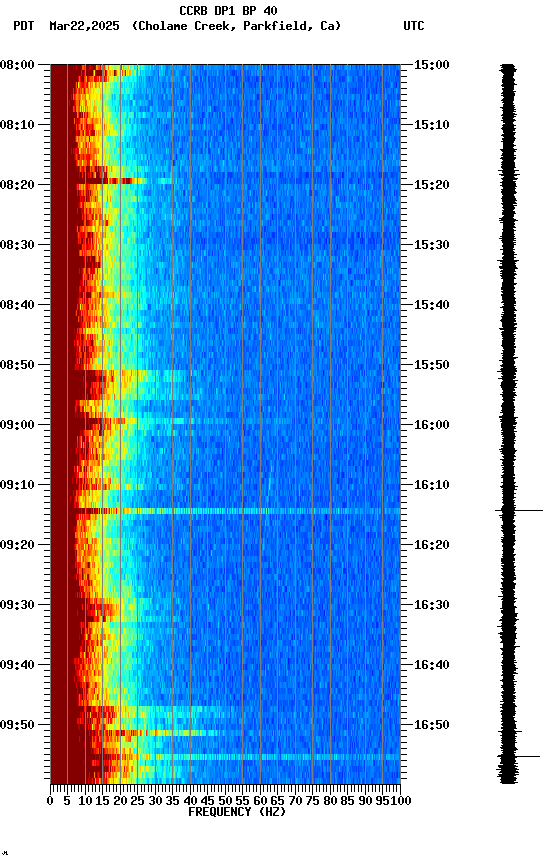
Task: Click the bright event streak just after 09:50
Action: click(x=160, y=733)
